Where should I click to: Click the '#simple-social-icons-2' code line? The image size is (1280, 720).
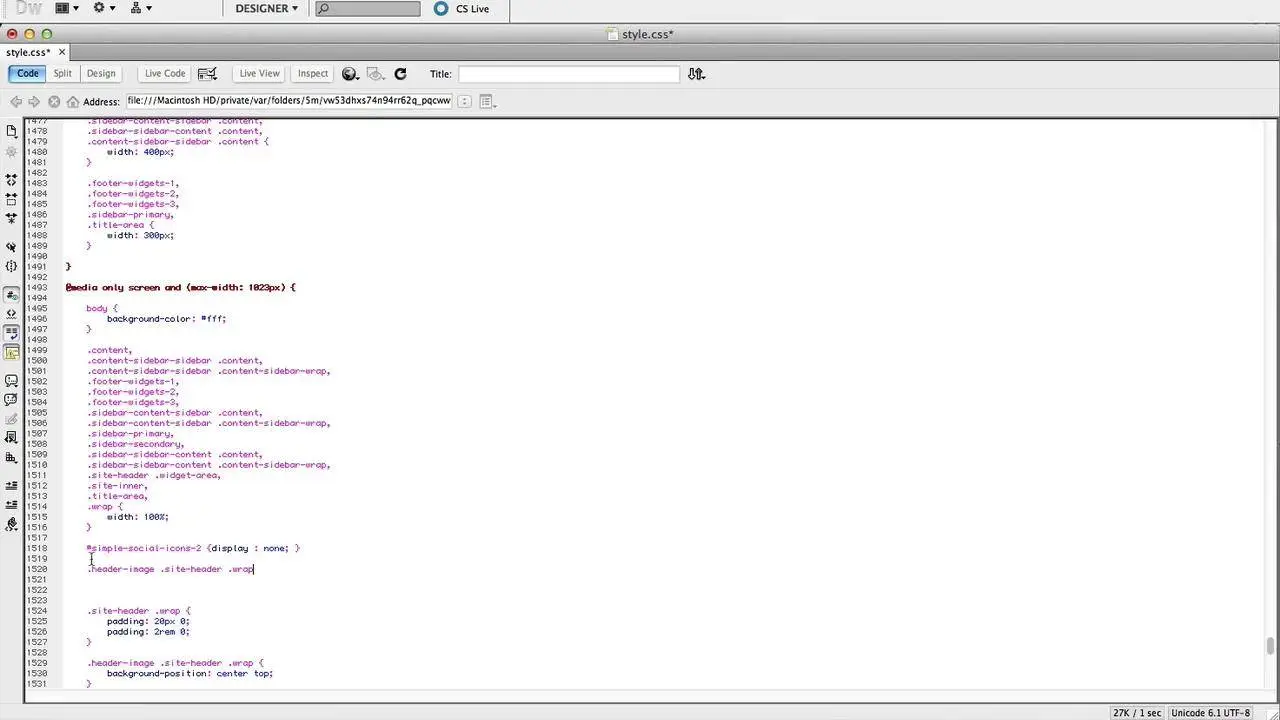(x=193, y=548)
